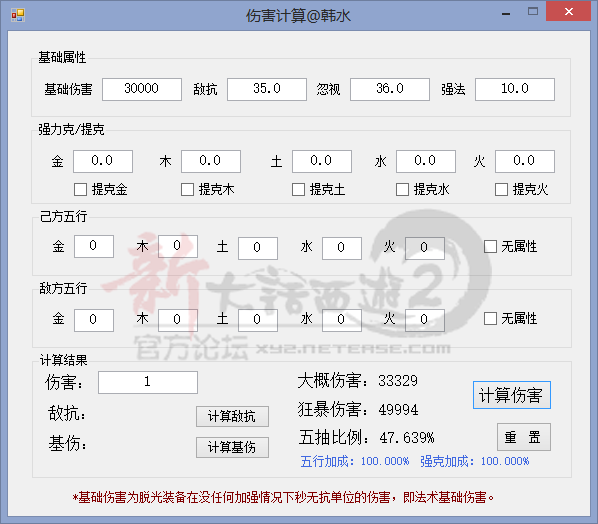The height and width of the screenshot is (524, 598).
Task: Focus the 水 field in 敌方五行 group
Action: (x=342, y=320)
